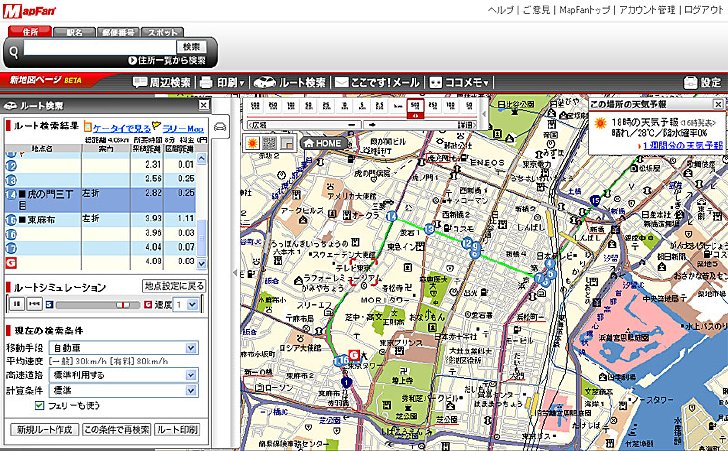This screenshot has height=451, width=728.
Task: Toggle the weather sun icon on the map
Action: point(253,143)
